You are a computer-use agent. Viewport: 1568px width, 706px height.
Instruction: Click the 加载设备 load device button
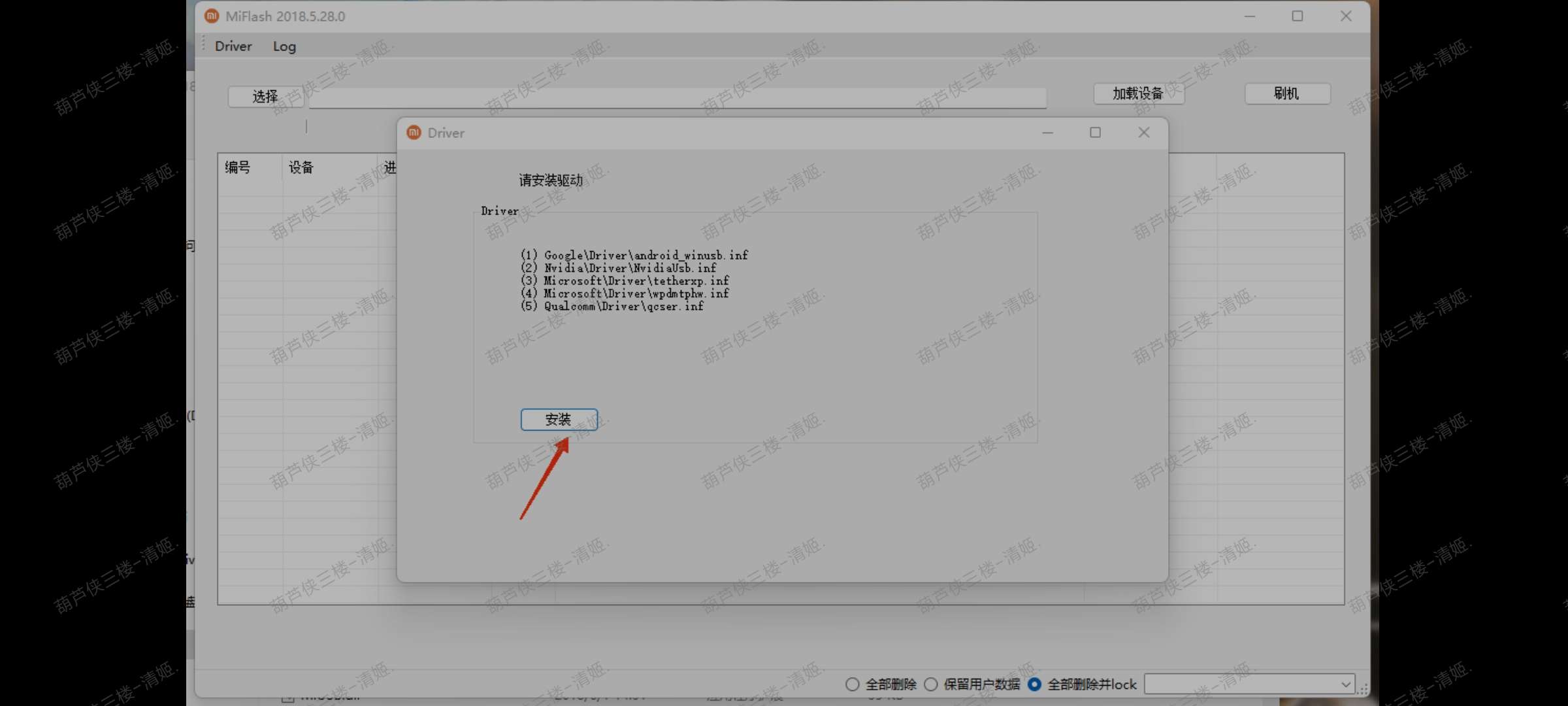pos(1138,93)
